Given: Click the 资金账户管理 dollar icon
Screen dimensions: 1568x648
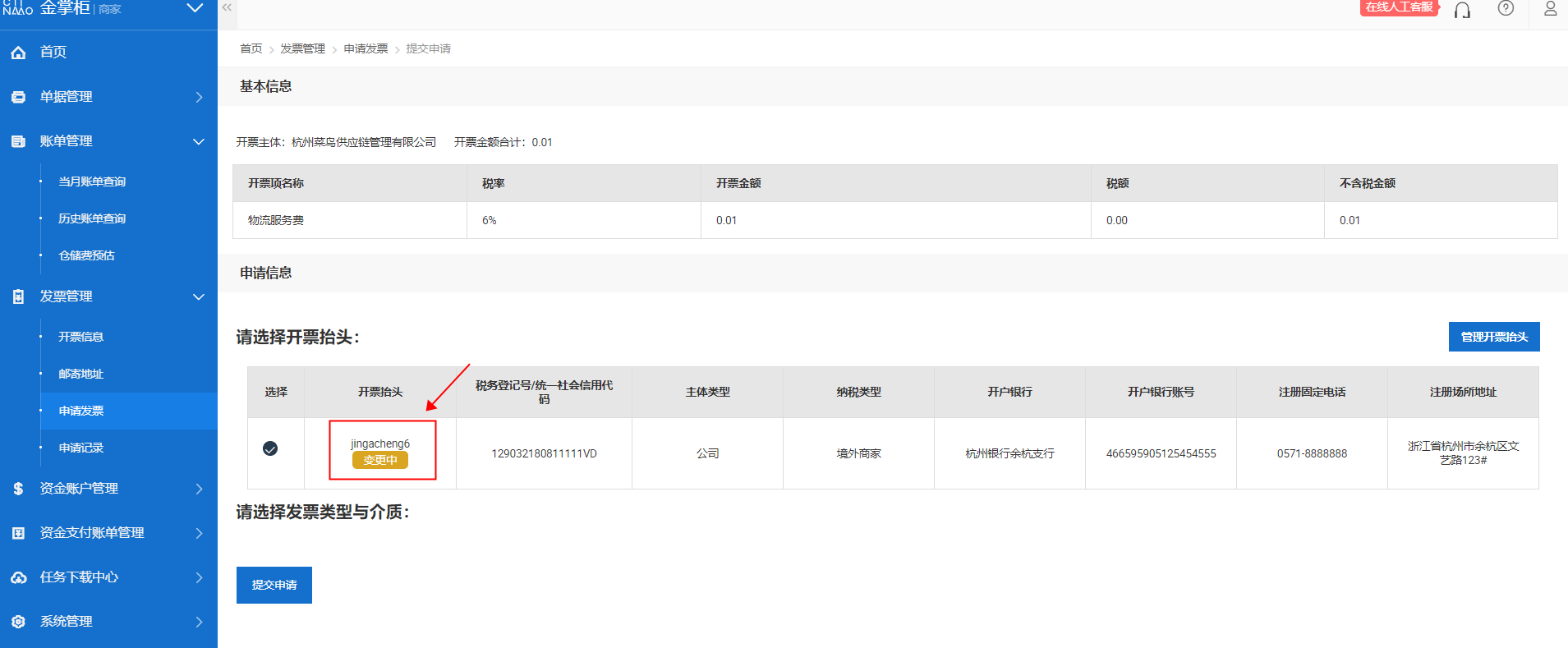Looking at the screenshot, I should tap(18, 489).
